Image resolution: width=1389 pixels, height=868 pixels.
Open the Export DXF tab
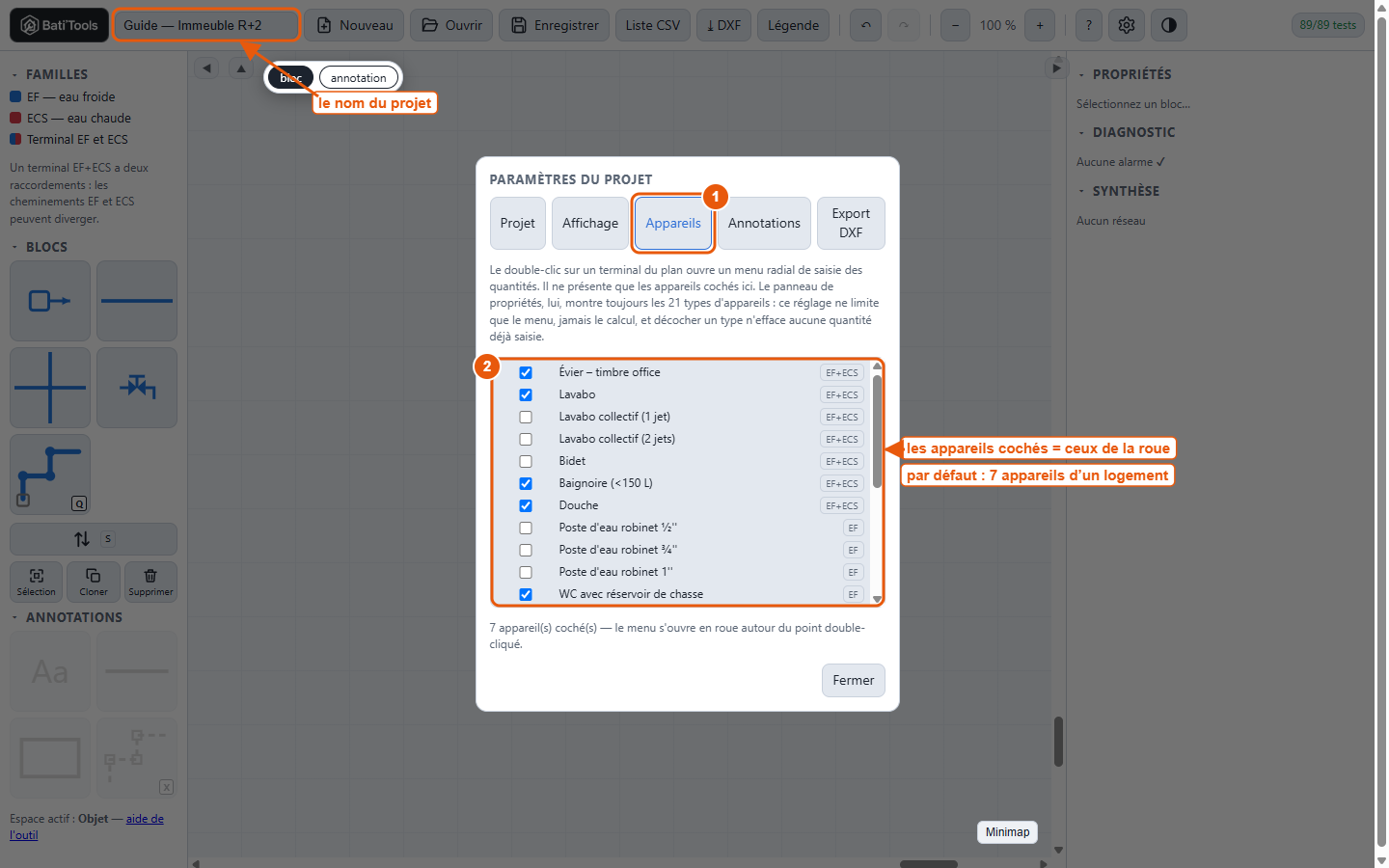(x=851, y=223)
